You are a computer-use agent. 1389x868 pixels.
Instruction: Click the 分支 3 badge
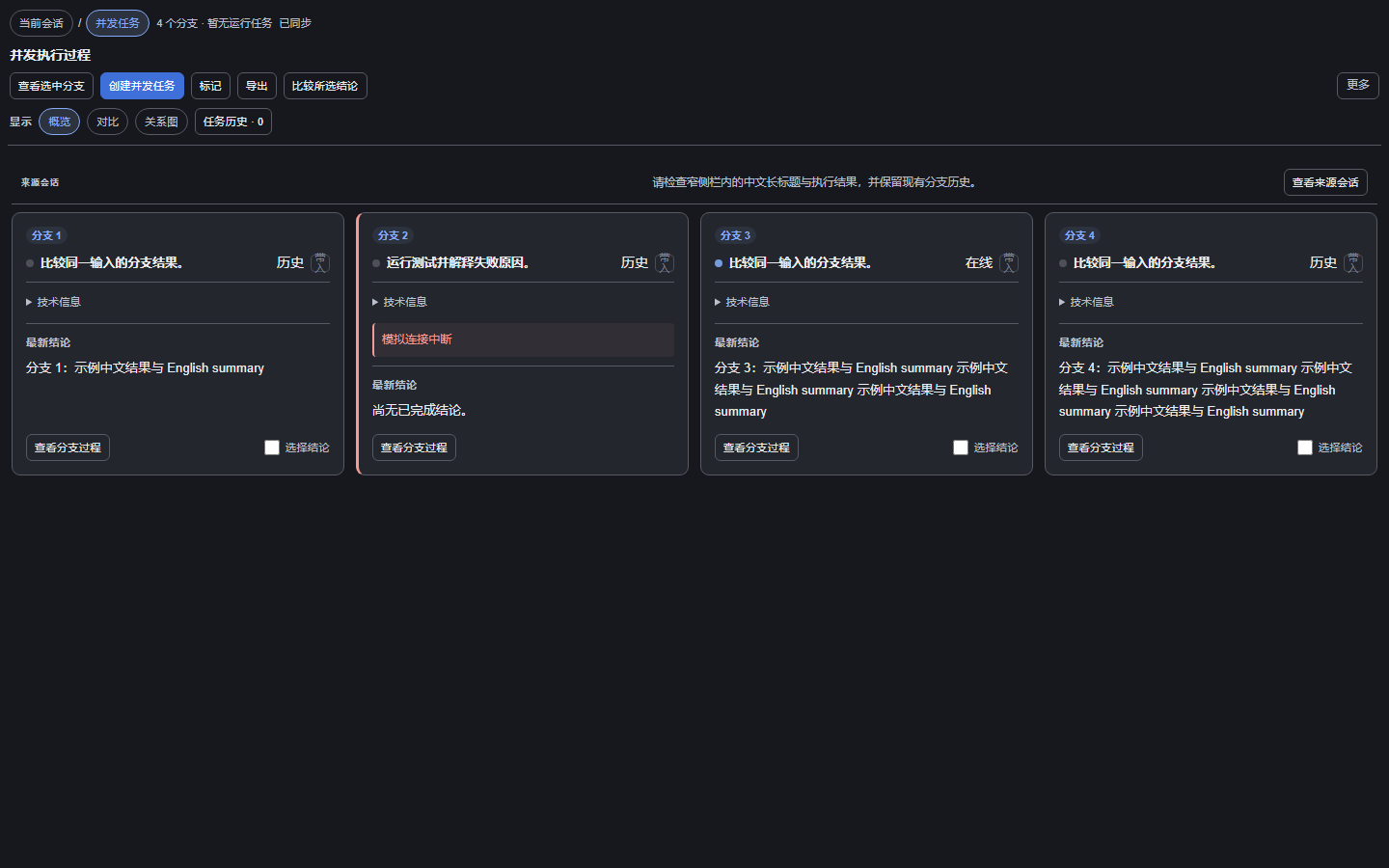[x=735, y=235]
